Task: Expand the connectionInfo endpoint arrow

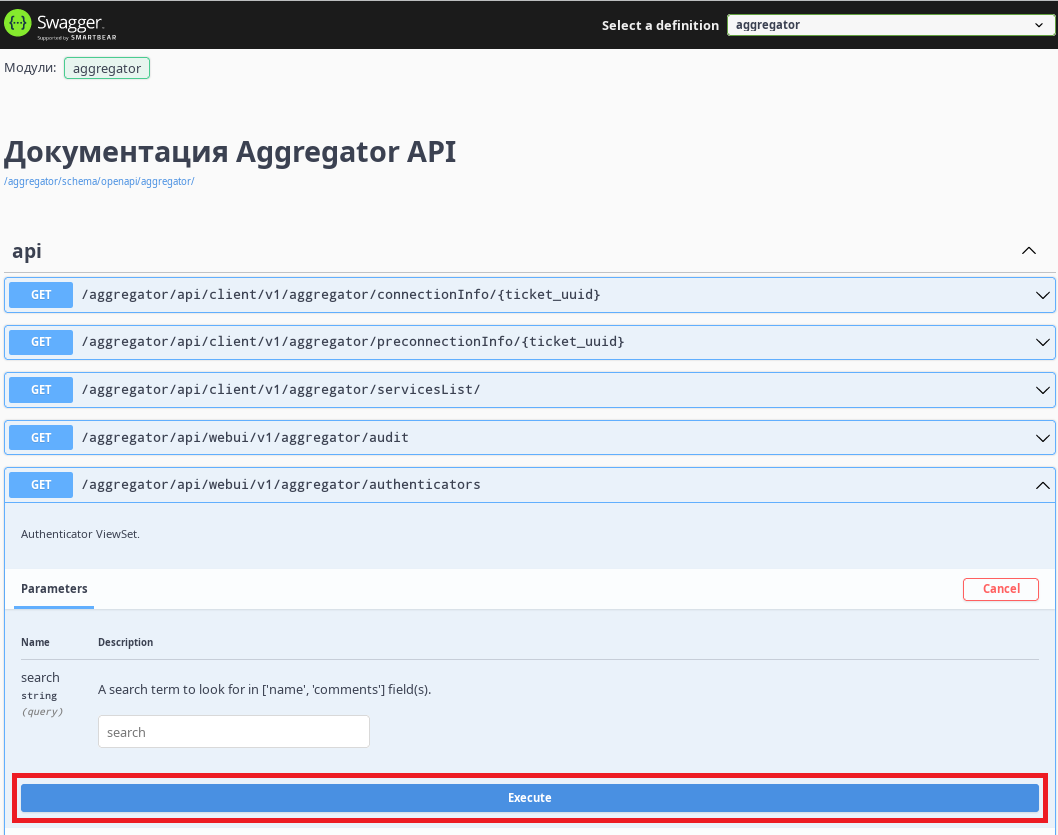Action: [1043, 295]
